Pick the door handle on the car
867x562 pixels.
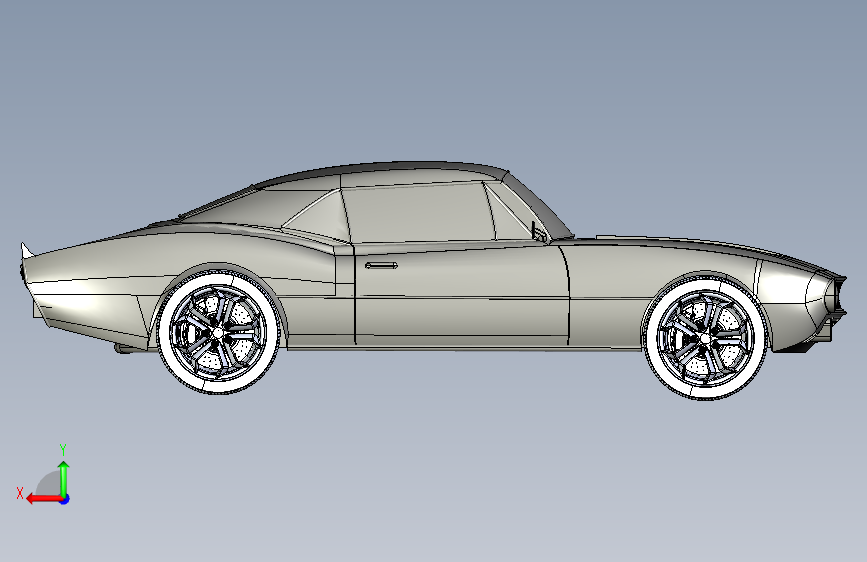coord(382,266)
